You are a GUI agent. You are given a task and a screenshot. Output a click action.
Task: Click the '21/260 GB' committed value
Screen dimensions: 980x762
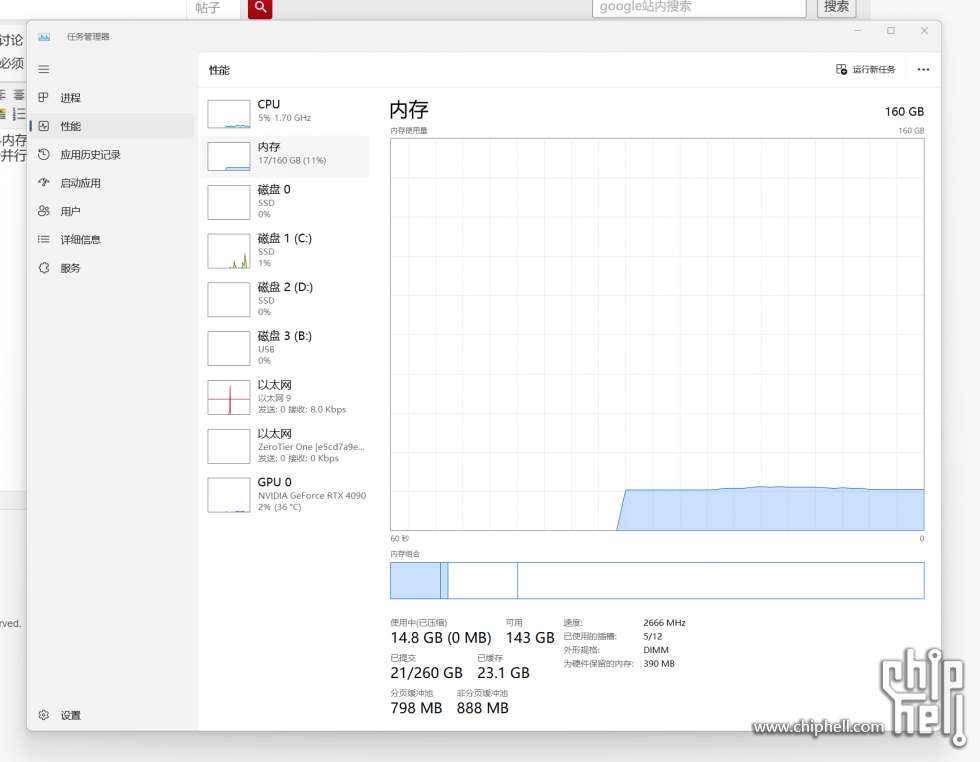[426, 673]
